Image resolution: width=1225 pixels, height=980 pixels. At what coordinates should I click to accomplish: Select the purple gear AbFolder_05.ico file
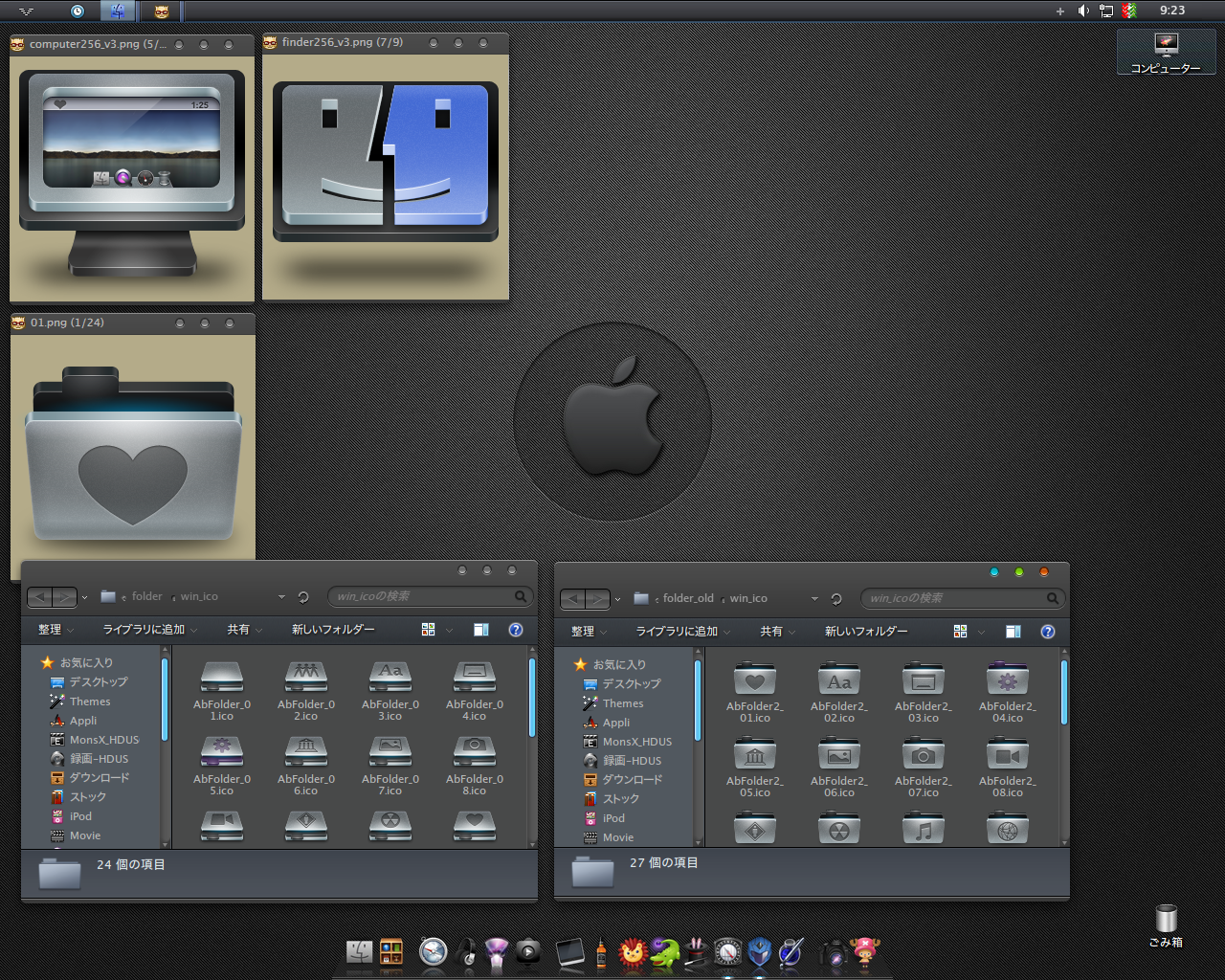(222, 765)
